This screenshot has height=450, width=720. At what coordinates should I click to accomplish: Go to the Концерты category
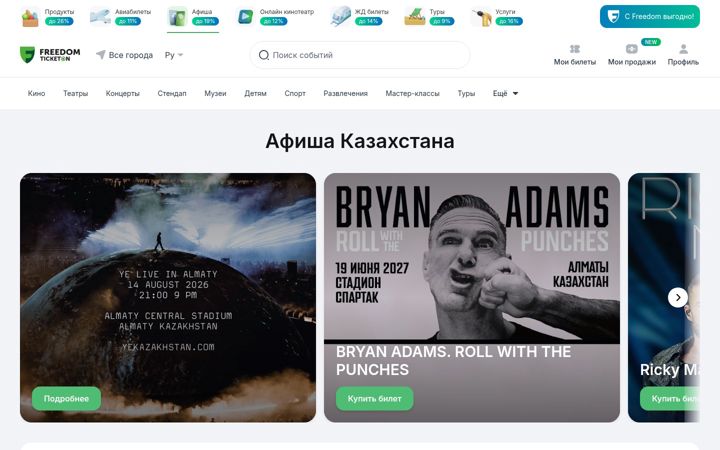tap(123, 93)
